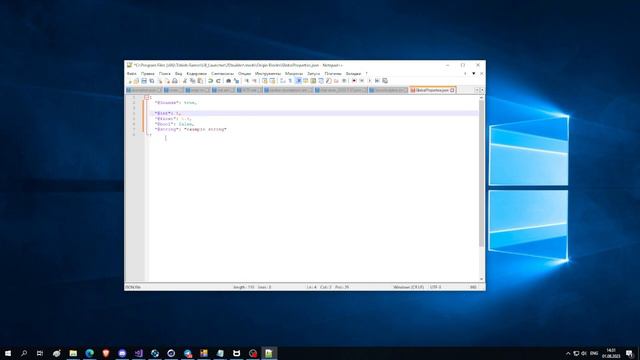Select the GlobalProperties.json tab
Image resolution: width=640 pixels, height=360 pixels.
432,90
